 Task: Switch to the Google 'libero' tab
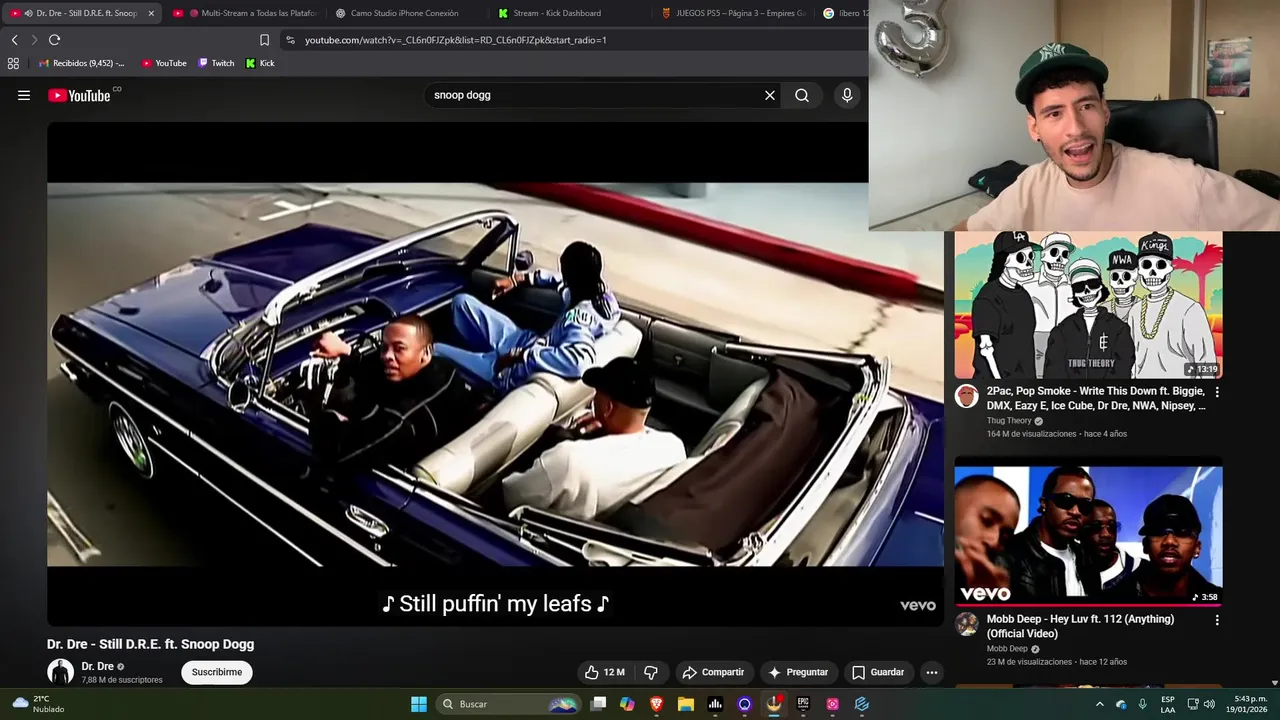pyautogui.click(x=846, y=13)
